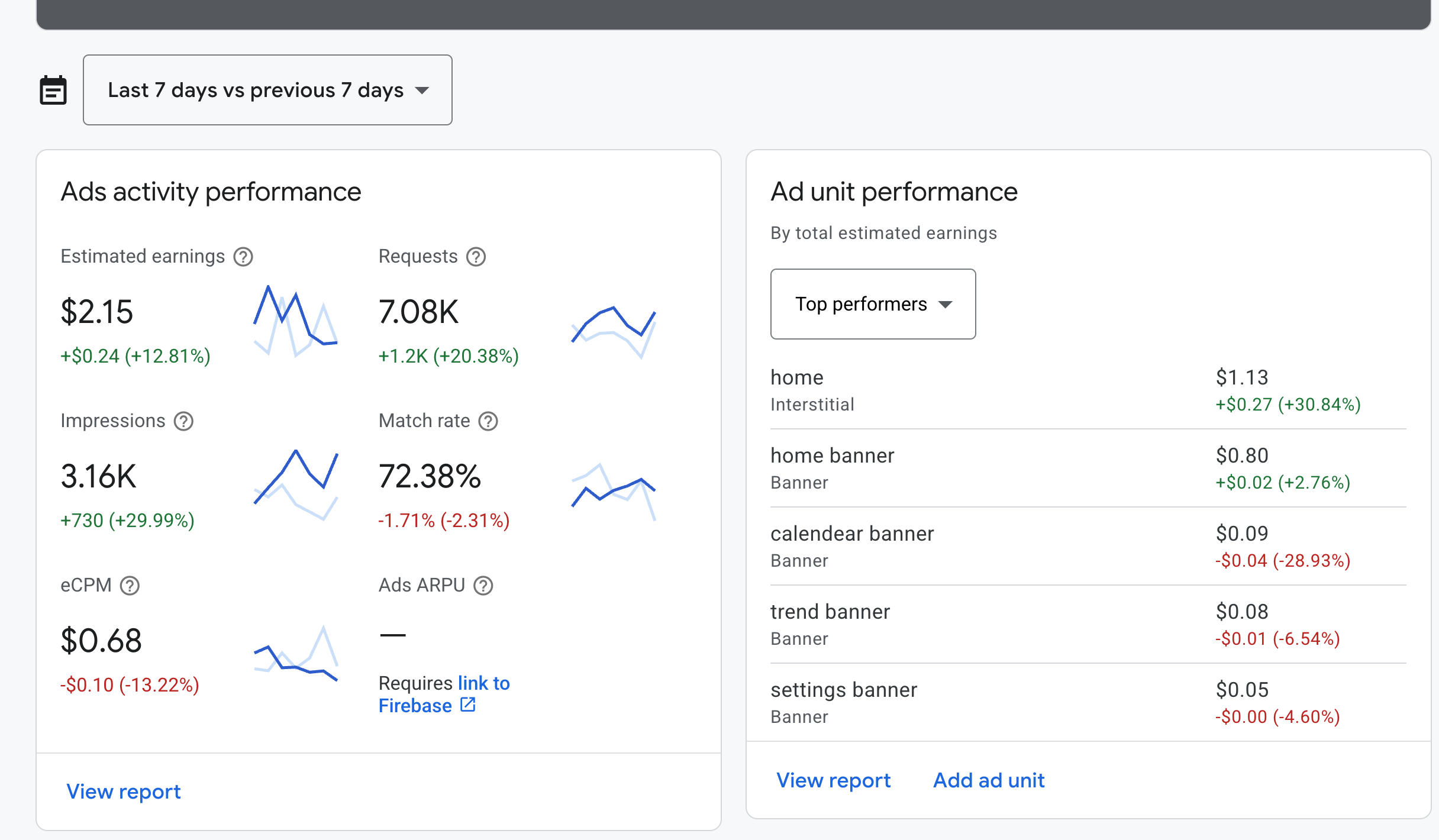Click the Requests sparkline chart
The height and width of the screenshot is (840, 1439).
pyautogui.click(x=613, y=332)
